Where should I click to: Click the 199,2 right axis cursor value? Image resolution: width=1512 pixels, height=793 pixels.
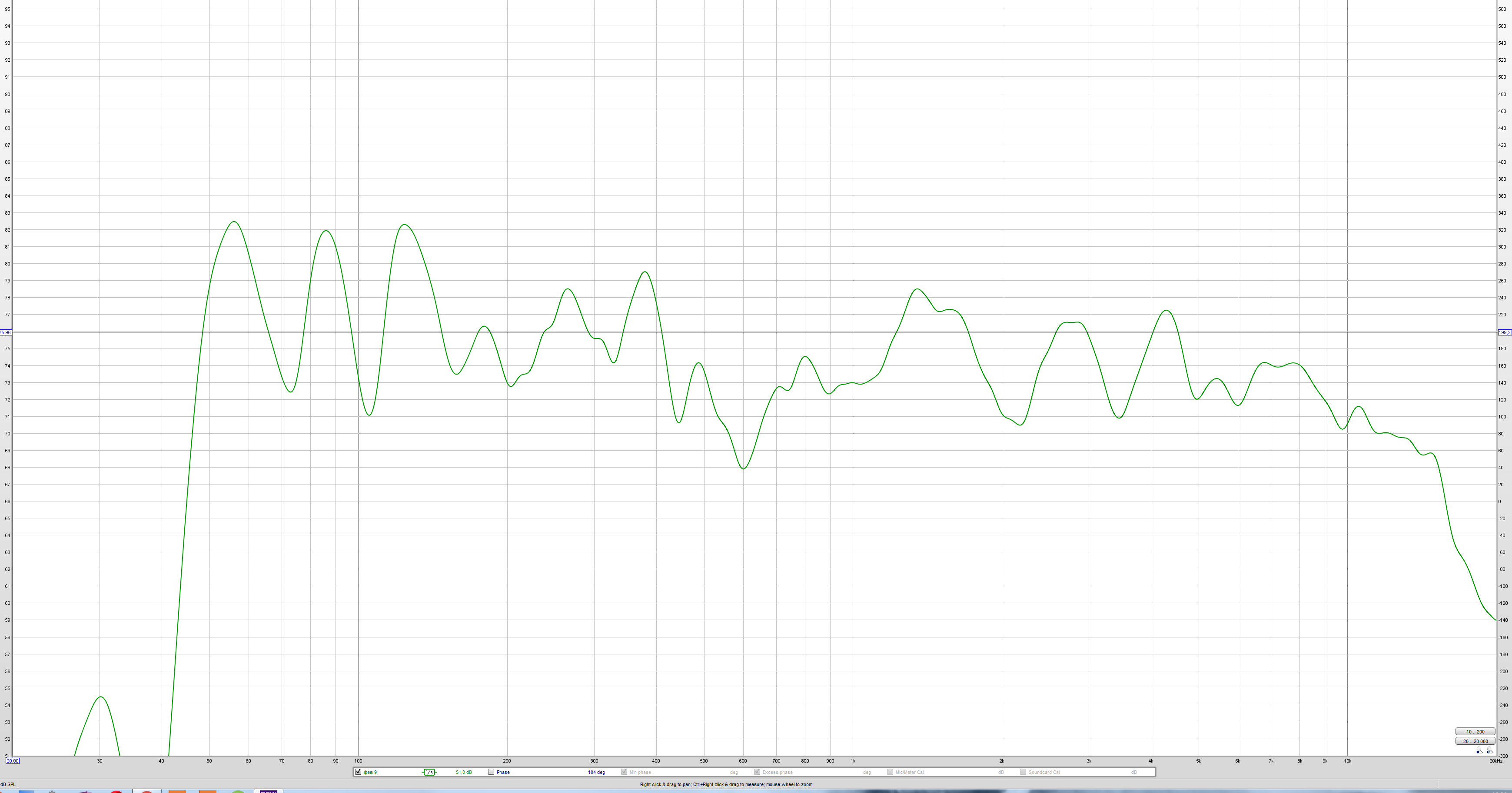point(1504,332)
